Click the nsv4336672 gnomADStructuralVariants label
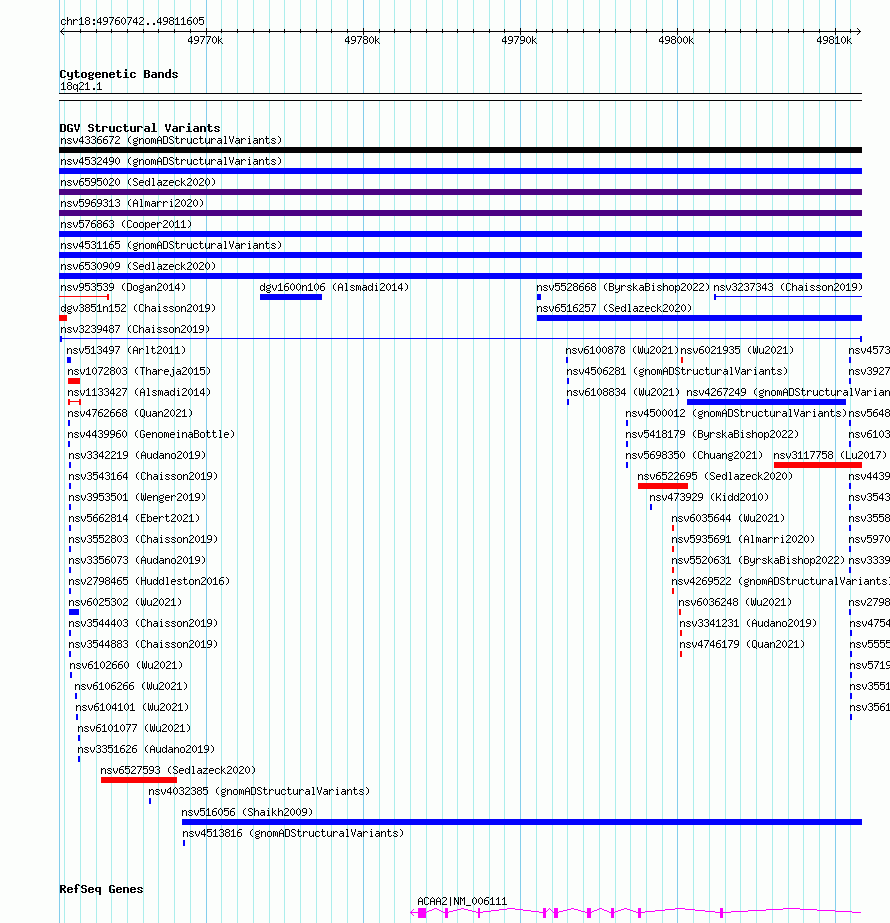Viewport: 890px width, 923px height. click(171, 140)
